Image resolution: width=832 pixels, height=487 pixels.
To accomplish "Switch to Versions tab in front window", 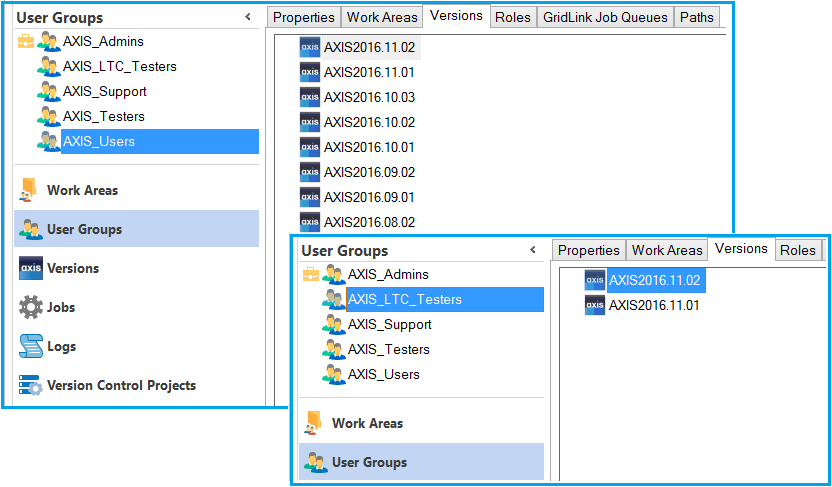I will point(741,249).
